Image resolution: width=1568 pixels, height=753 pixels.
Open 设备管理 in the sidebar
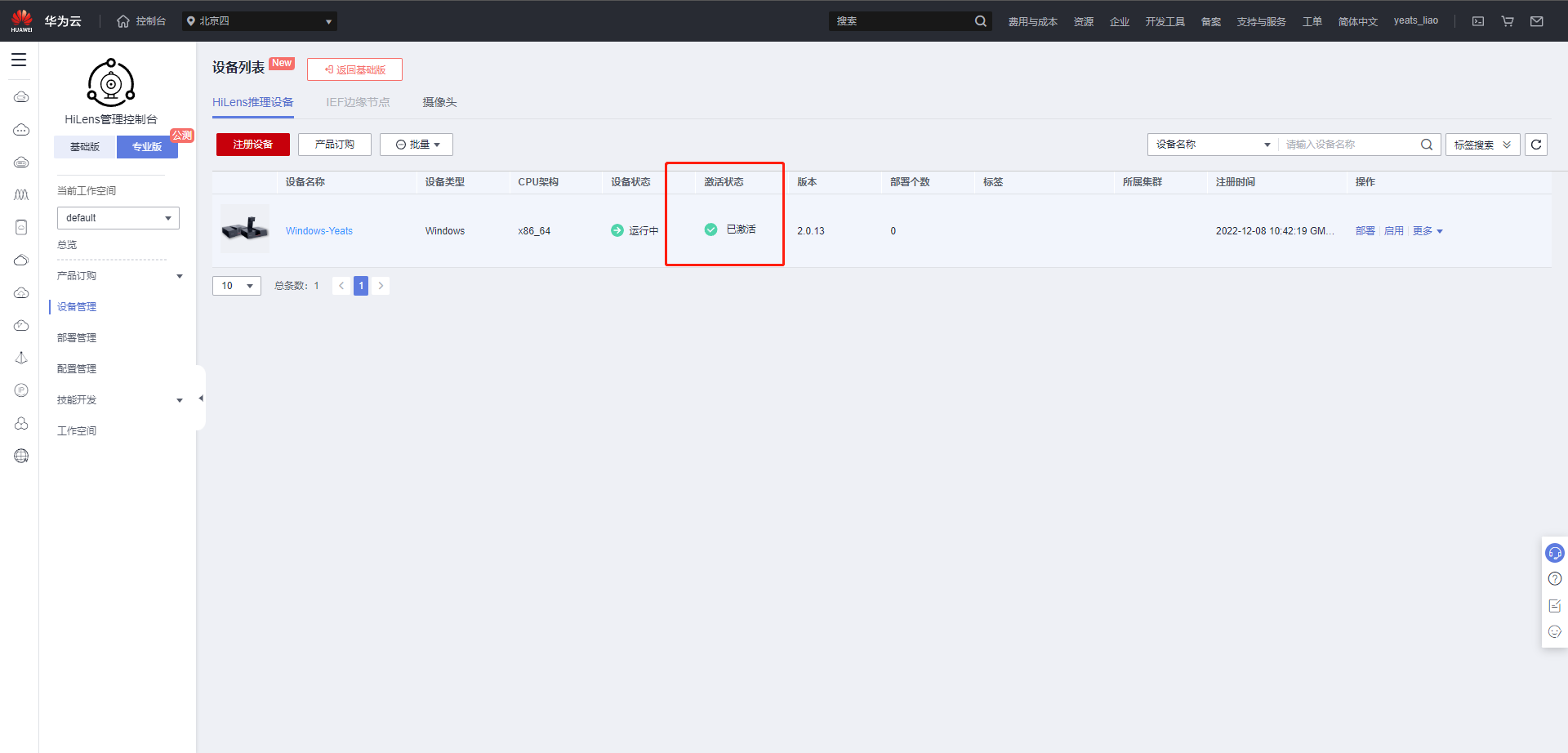[x=77, y=307]
